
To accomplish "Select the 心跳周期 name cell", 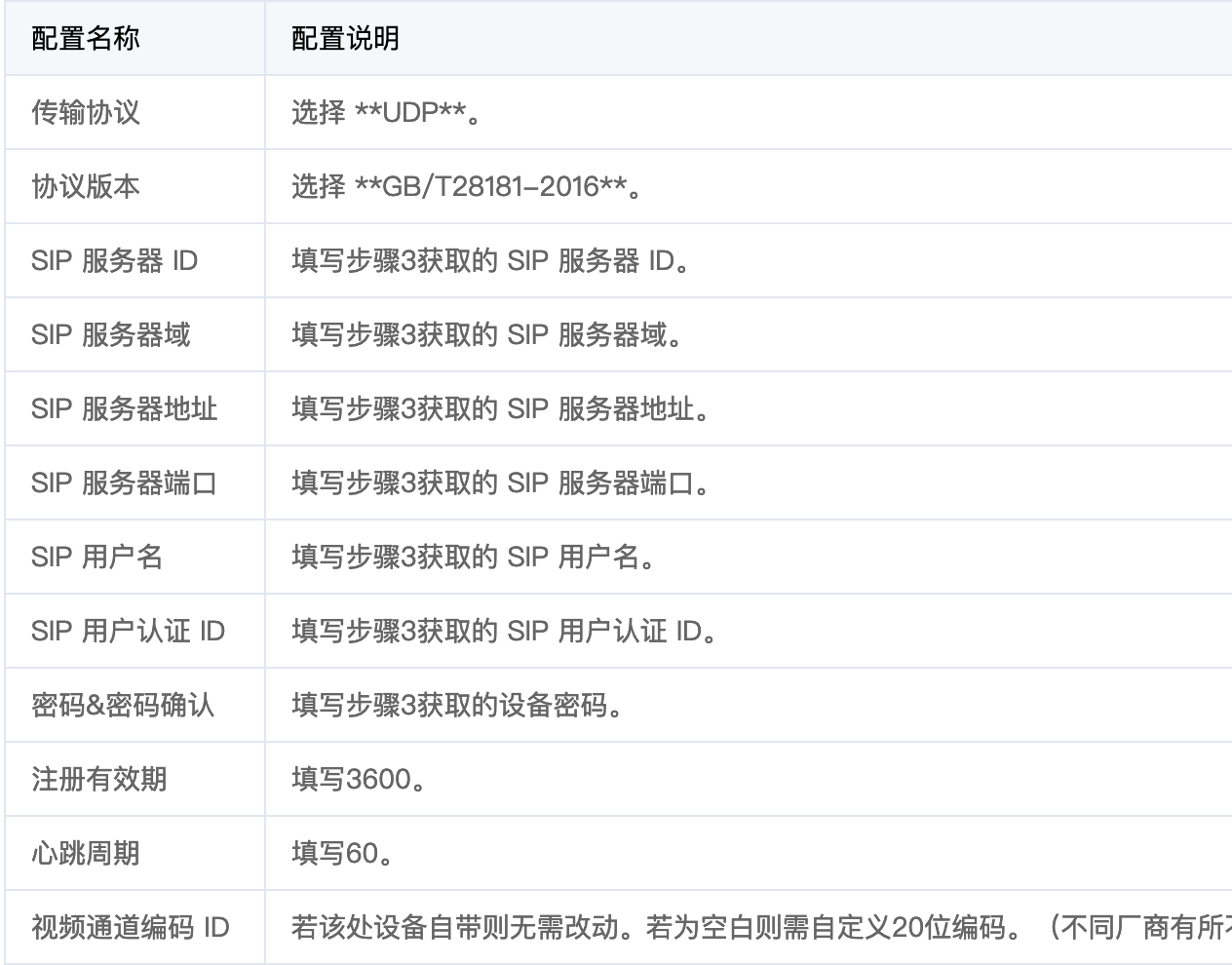I will click(x=86, y=854).
